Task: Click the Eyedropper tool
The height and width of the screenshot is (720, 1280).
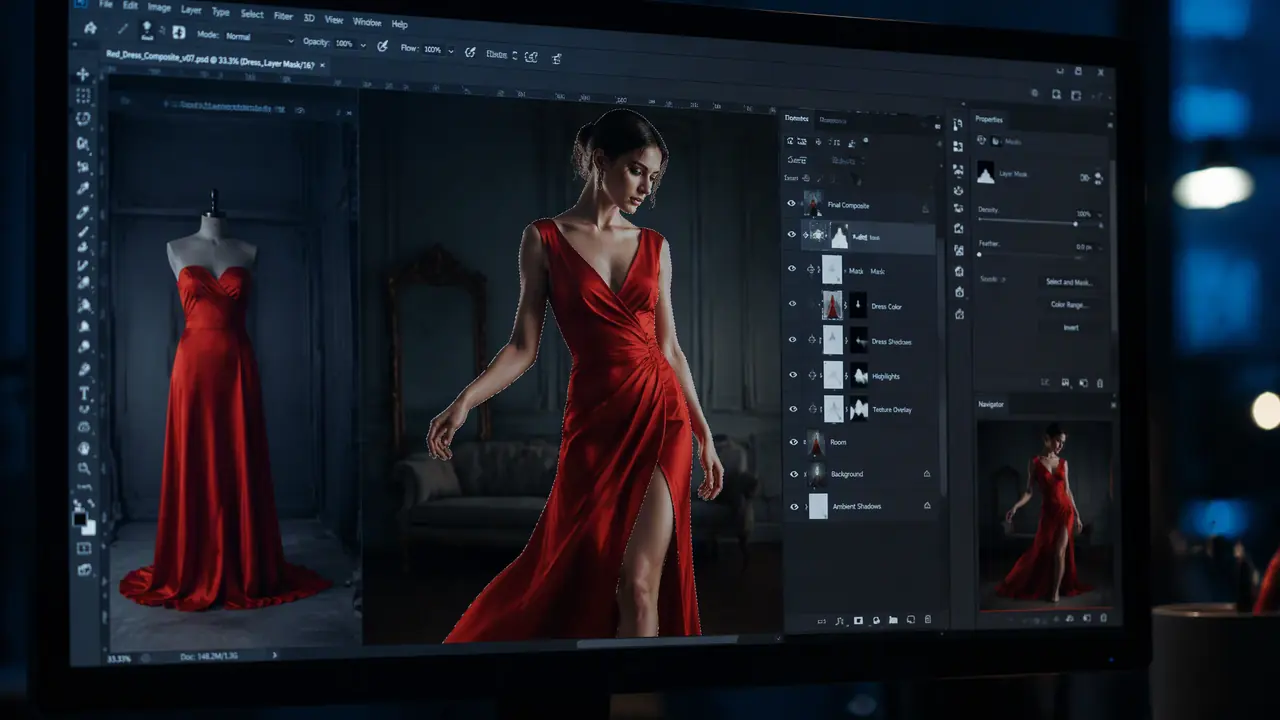Action: point(83,188)
